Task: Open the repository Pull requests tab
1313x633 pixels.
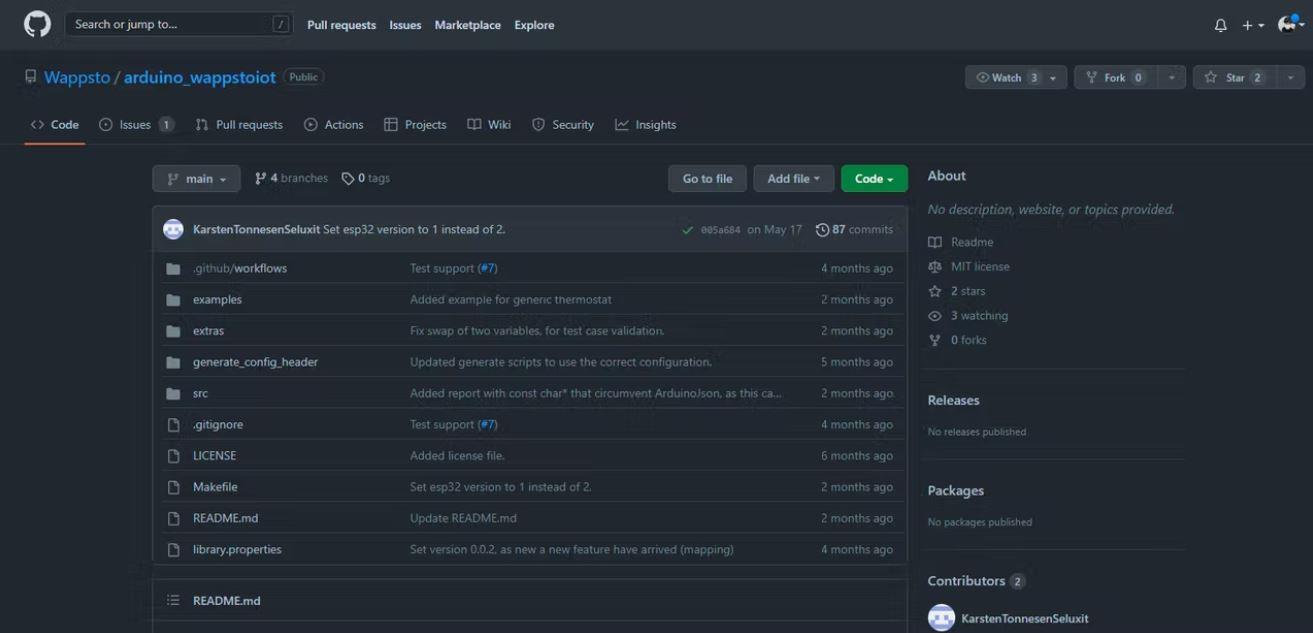Action: coord(239,125)
